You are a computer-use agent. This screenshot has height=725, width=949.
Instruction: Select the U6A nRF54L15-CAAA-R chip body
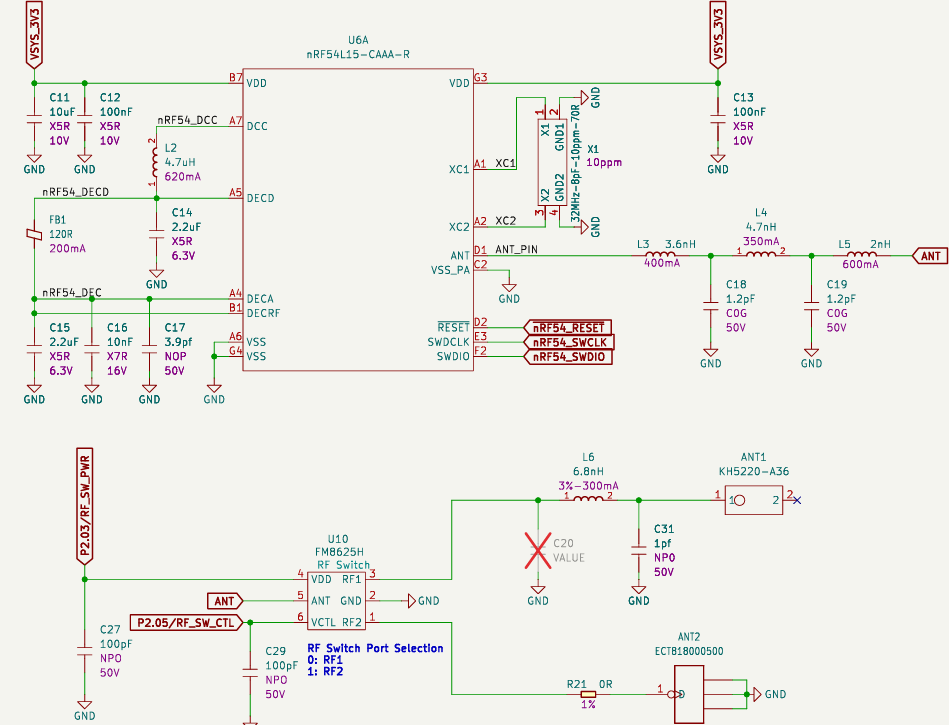pyautogui.click(x=358, y=219)
